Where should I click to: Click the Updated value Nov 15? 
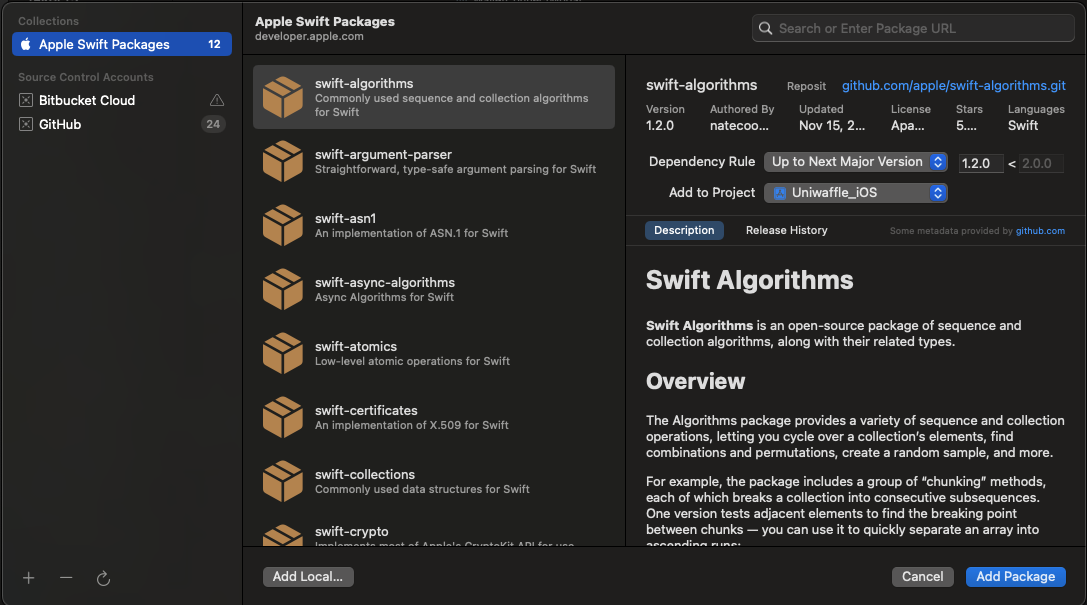832,125
